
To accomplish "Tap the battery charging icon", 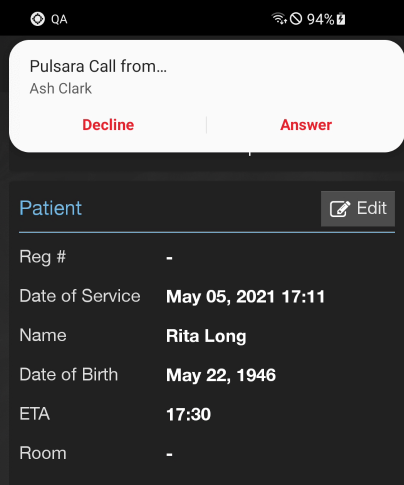I will [x=341, y=19].
